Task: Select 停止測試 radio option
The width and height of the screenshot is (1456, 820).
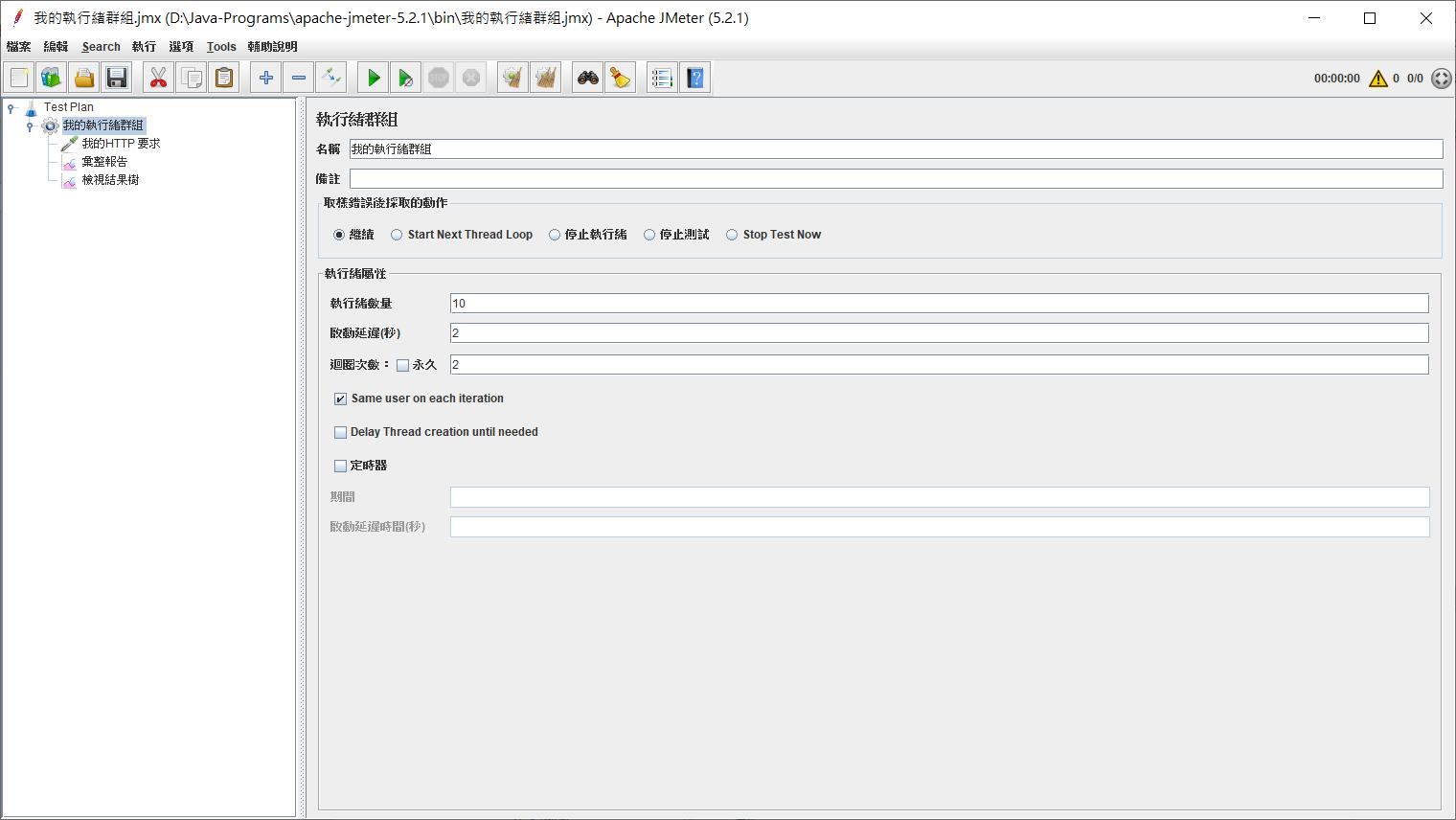Action: [x=649, y=235]
